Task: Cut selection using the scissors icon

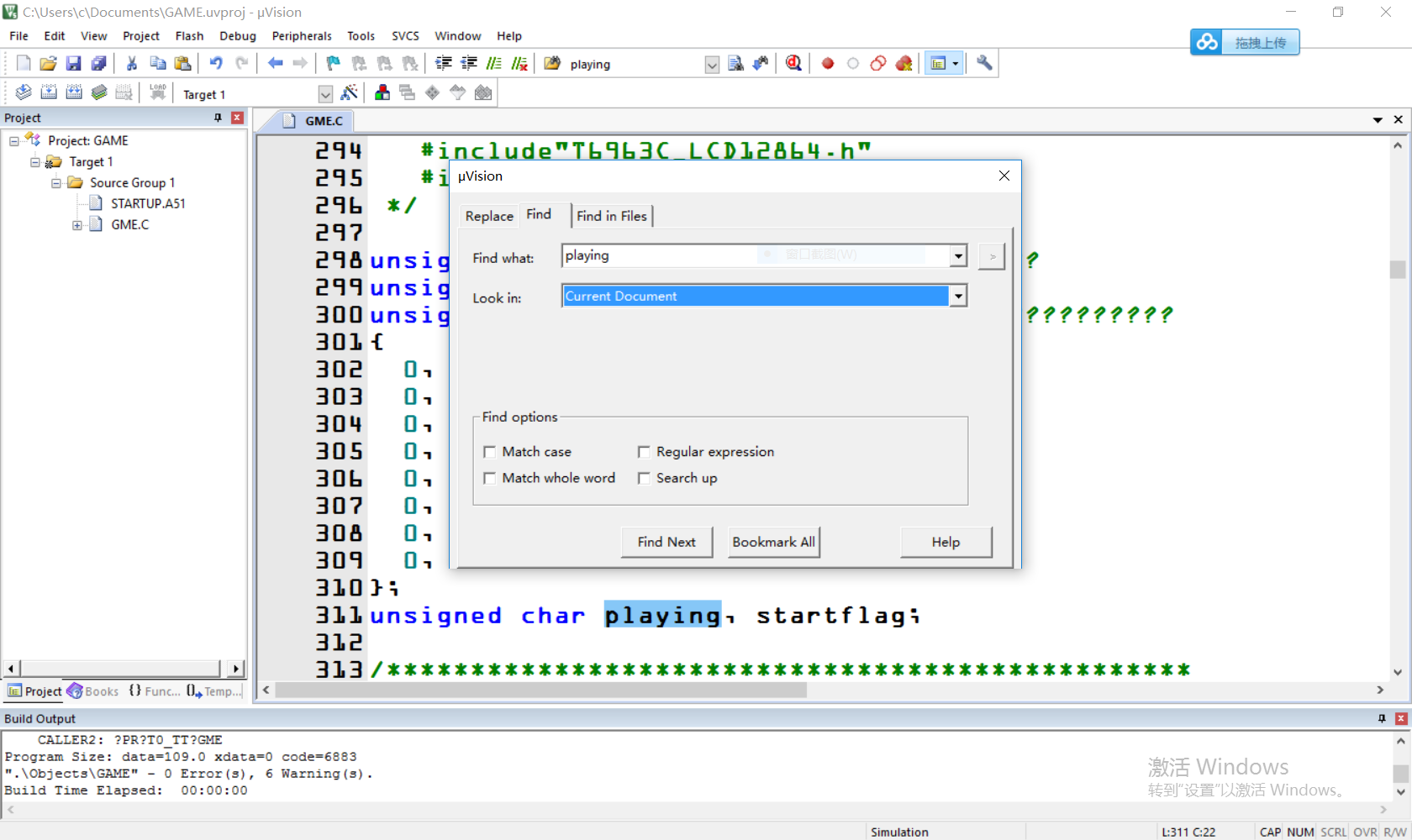Action: (x=132, y=63)
